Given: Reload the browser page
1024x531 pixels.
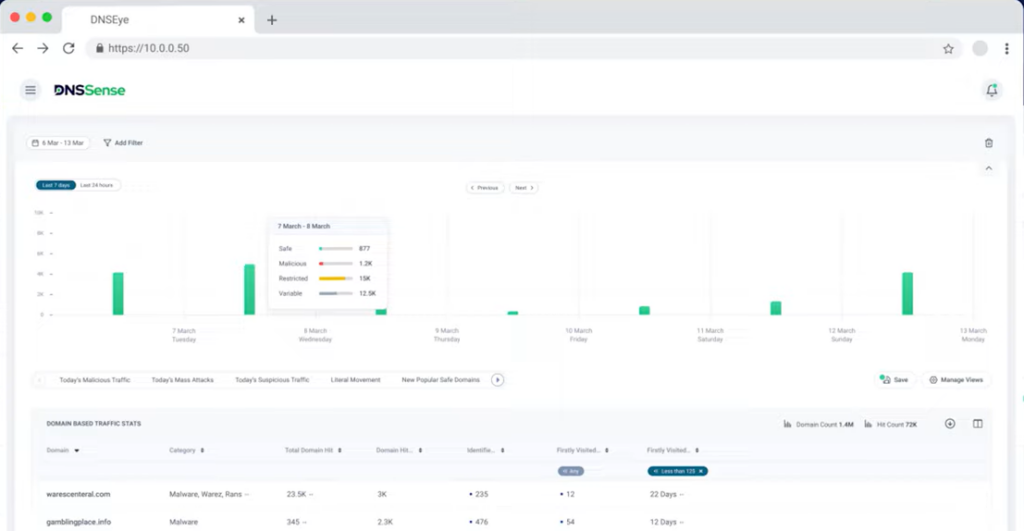Looking at the screenshot, I should coord(69,48).
